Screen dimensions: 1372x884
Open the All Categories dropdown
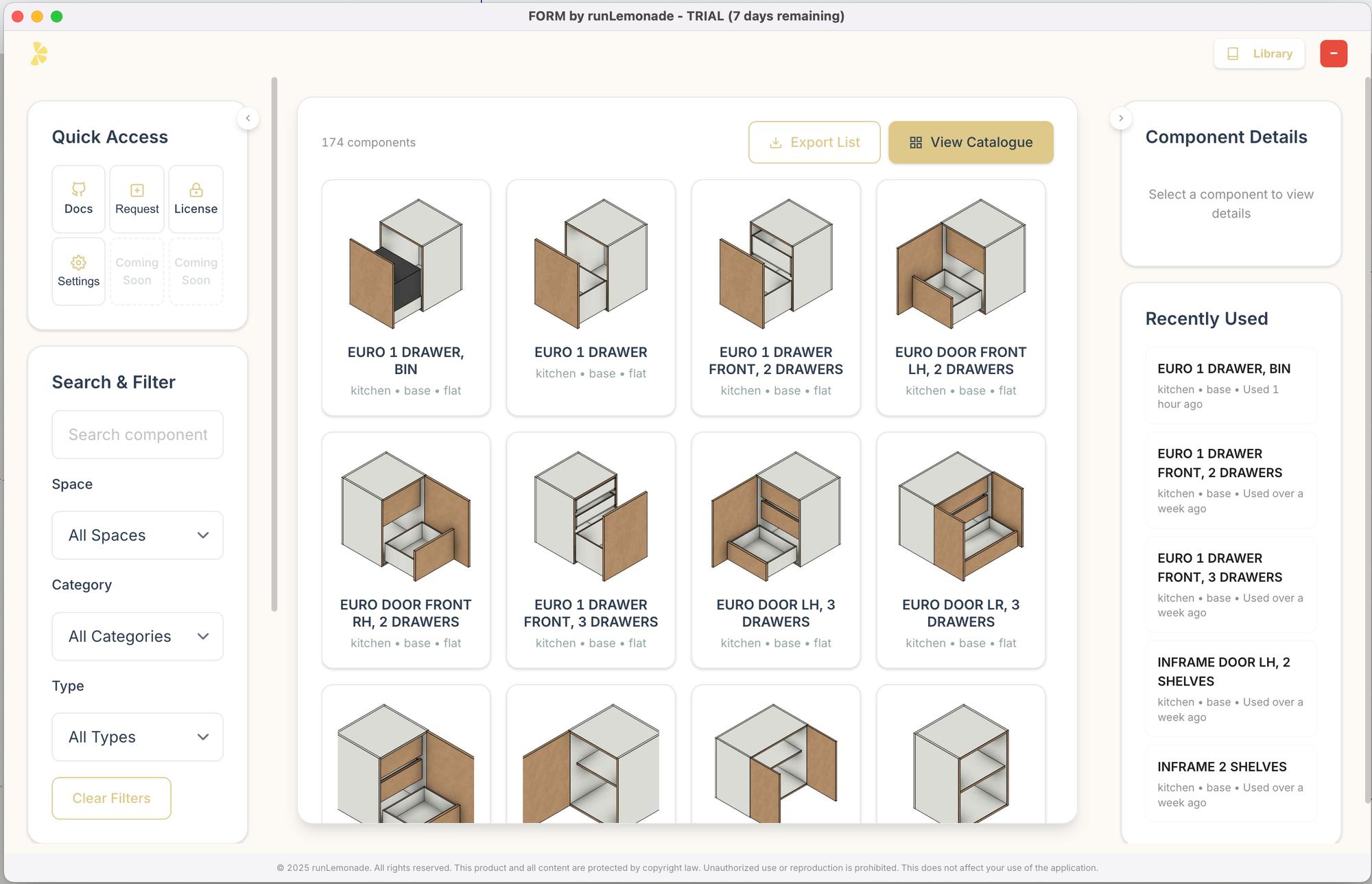click(137, 636)
